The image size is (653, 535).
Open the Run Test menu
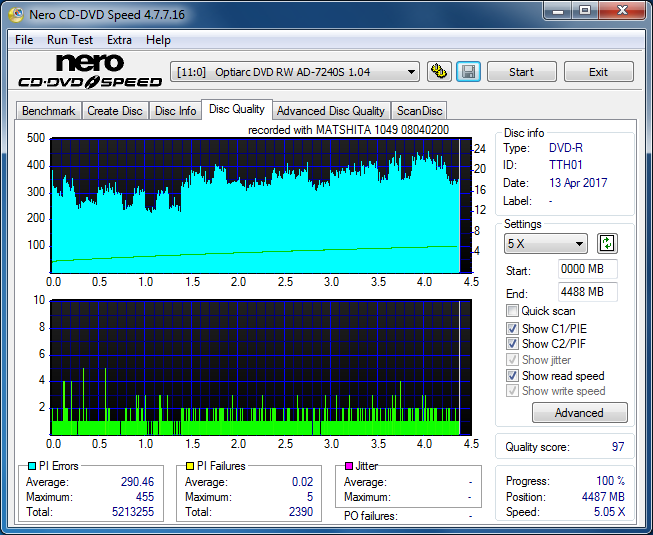[x=70, y=40]
